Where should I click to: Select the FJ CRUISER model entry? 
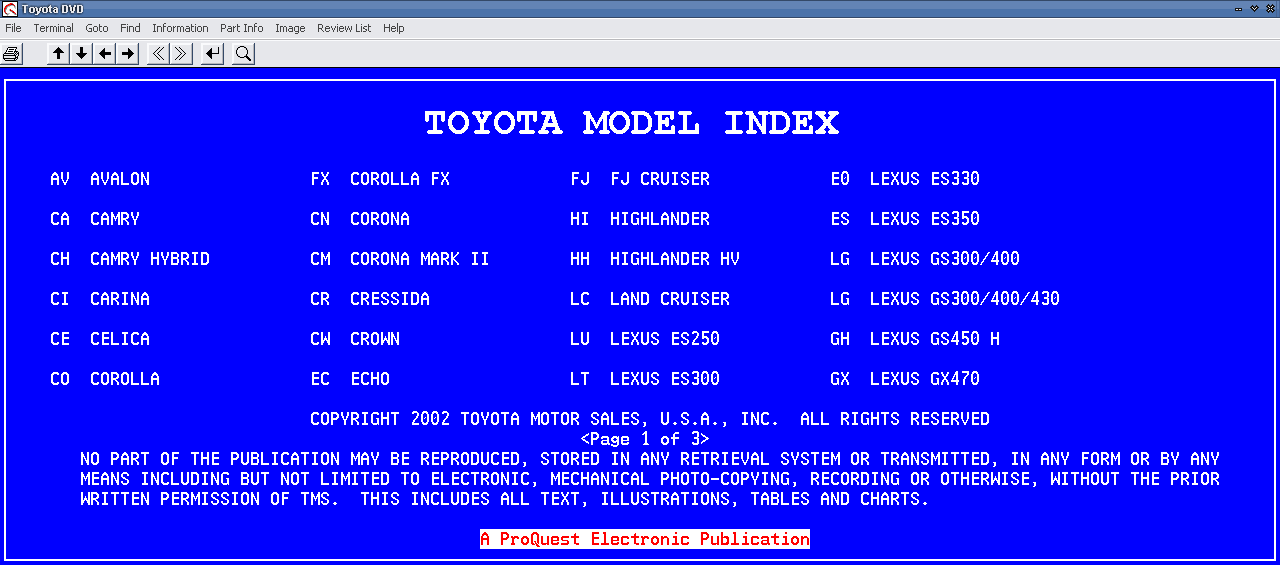[x=640, y=179]
